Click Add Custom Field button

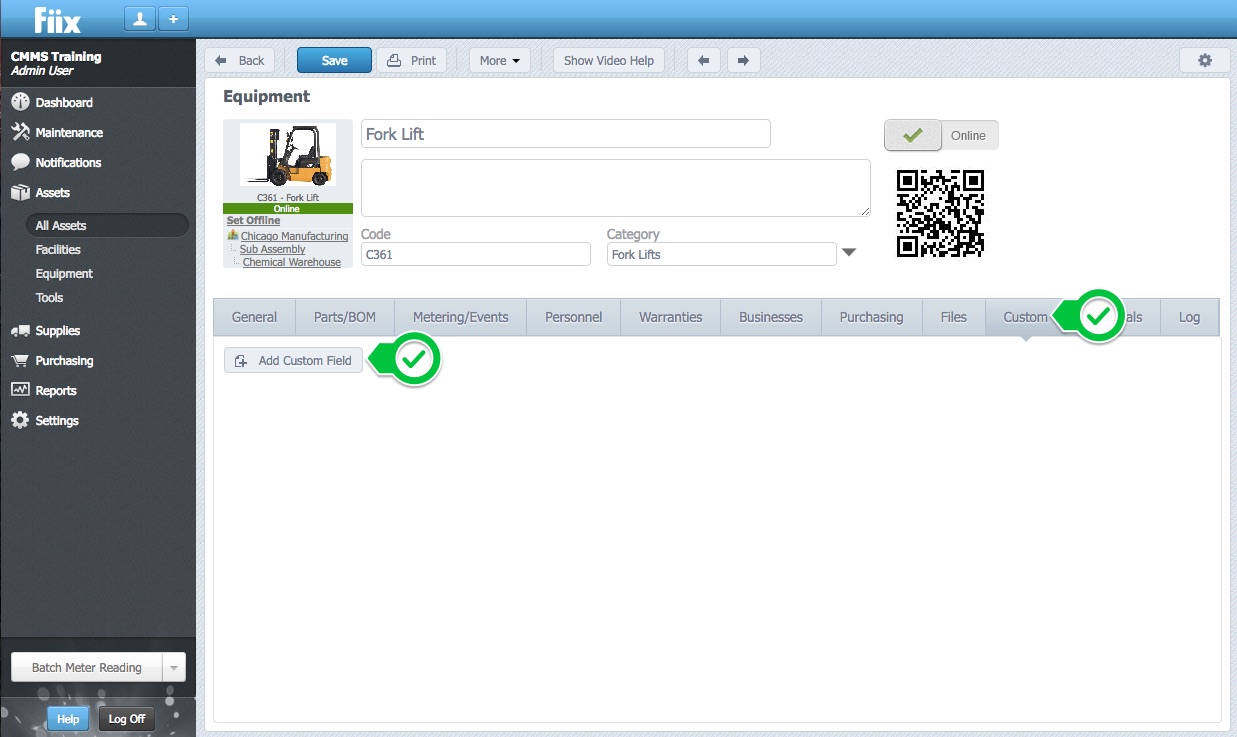tap(293, 361)
